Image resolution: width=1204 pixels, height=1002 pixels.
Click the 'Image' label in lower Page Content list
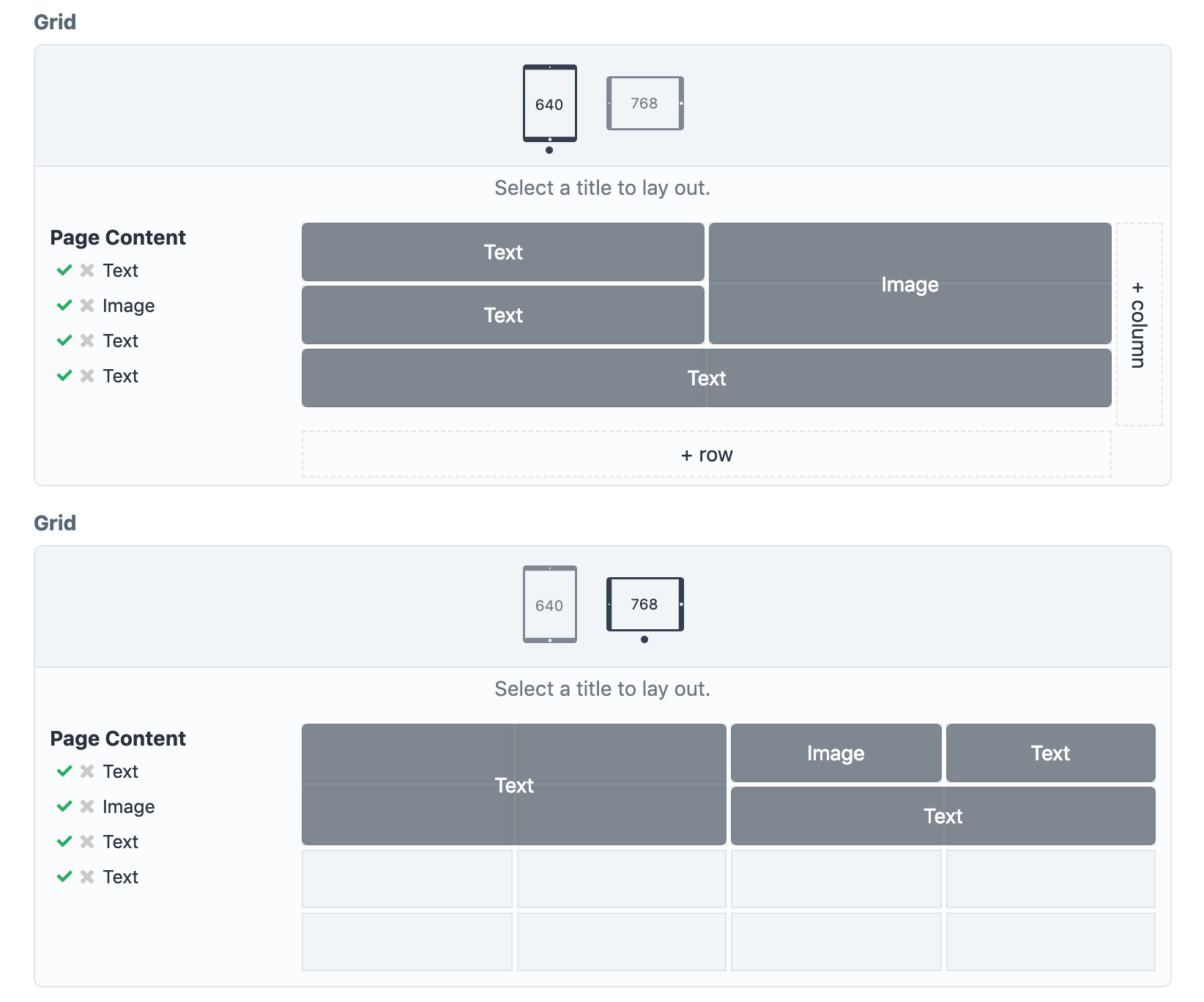tap(129, 807)
